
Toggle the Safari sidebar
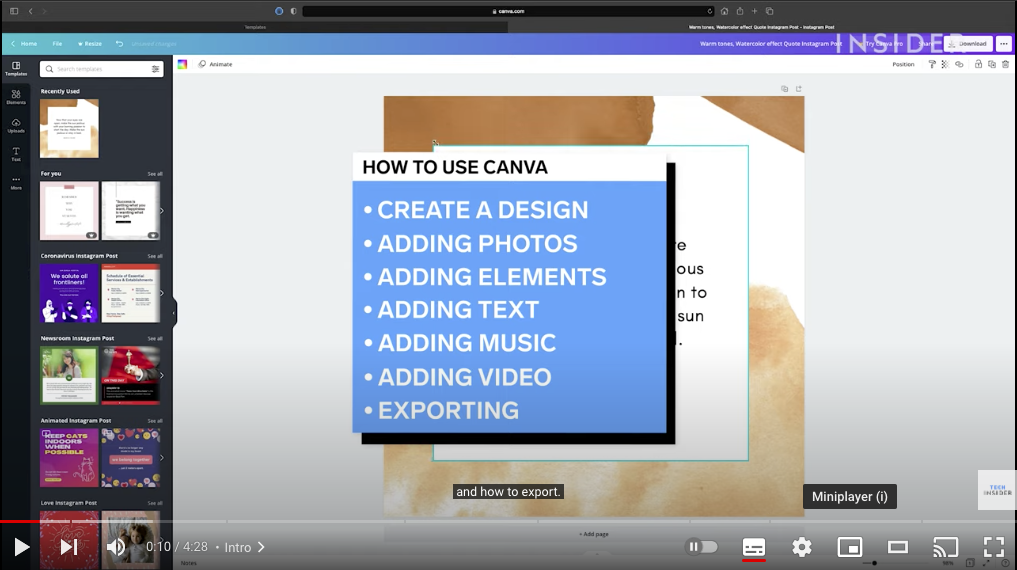pos(14,11)
